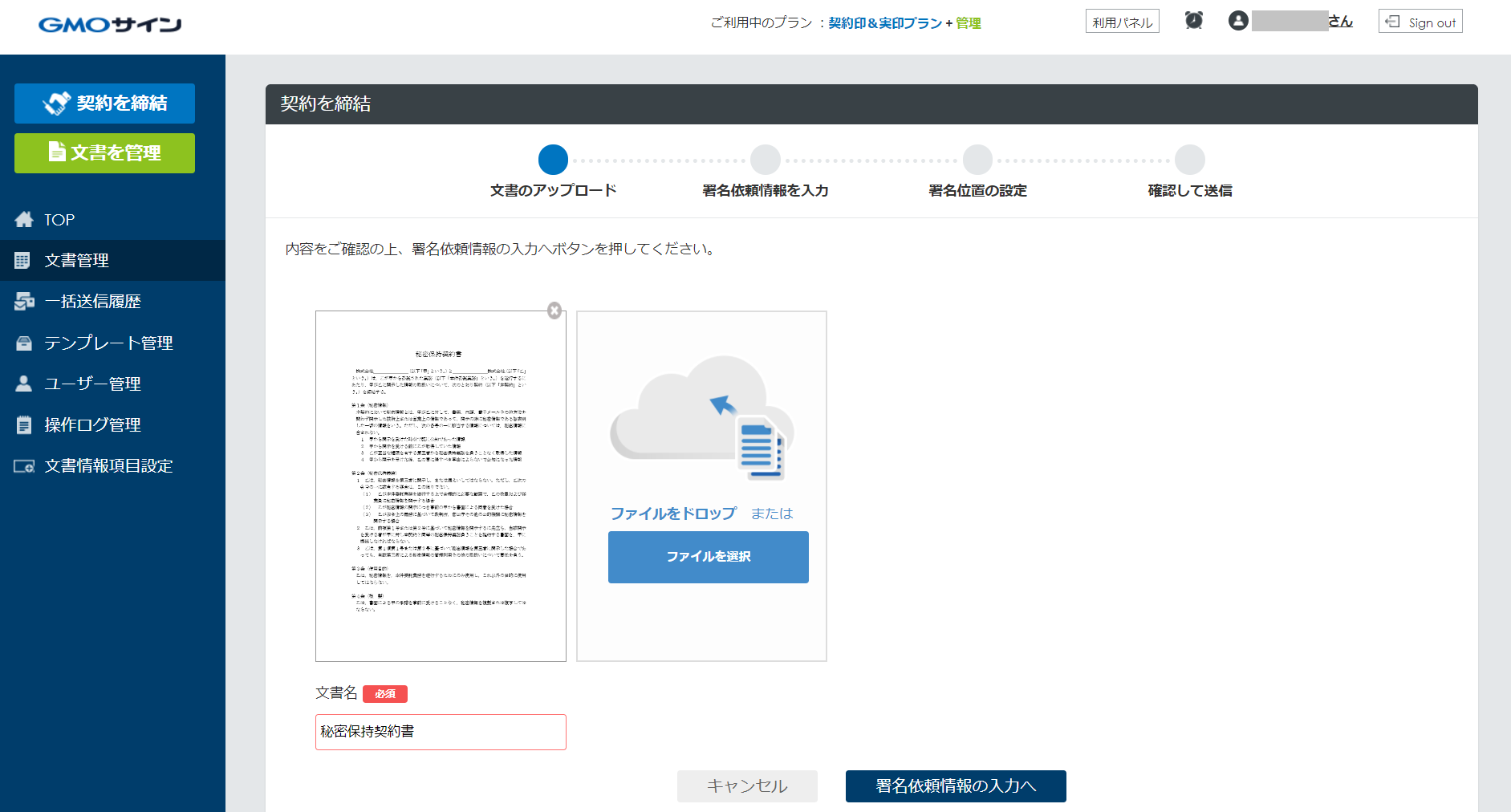Screen dimensions: 1511x812
Task: Open the alarm clock notification icon
Action: pos(1194,21)
